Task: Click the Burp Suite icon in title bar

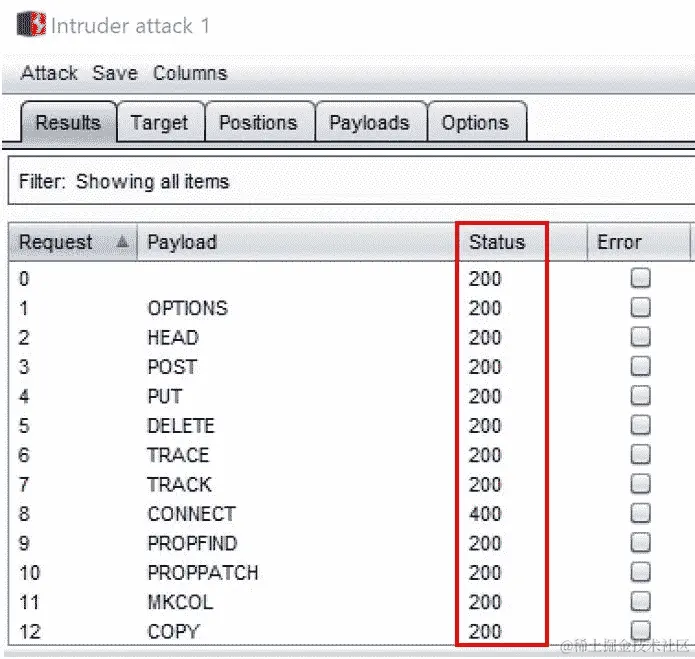Action: click(x=31, y=24)
